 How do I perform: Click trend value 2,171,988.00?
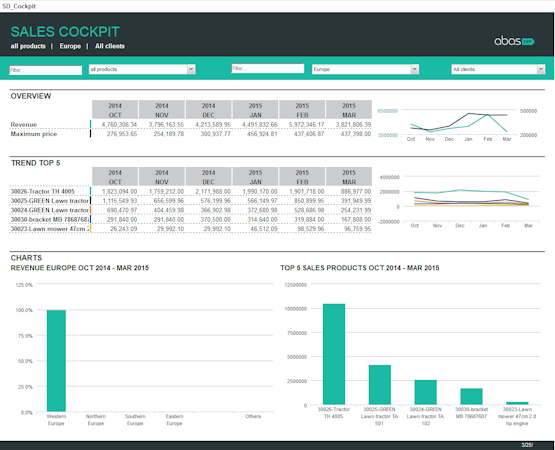(213, 192)
